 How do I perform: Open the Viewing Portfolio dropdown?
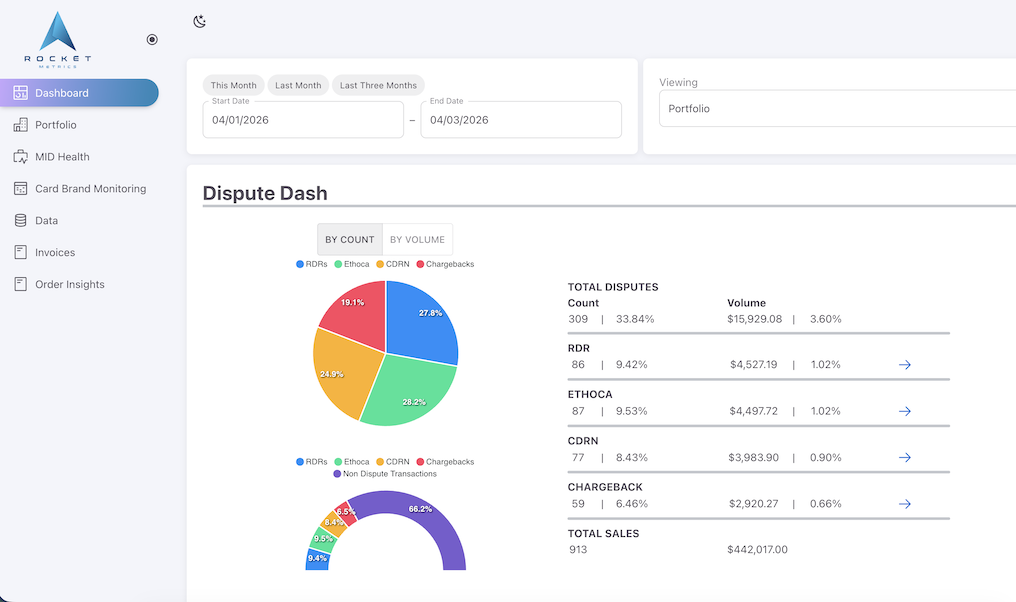pos(836,108)
